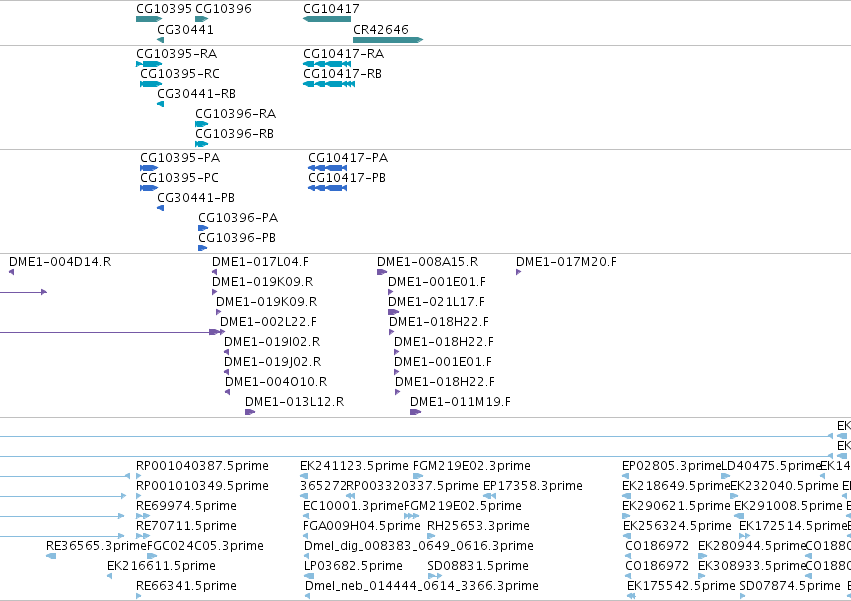This screenshot has width=851, height=601.
Task: Select EST EP17358.3prime
Action: point(533,486)
